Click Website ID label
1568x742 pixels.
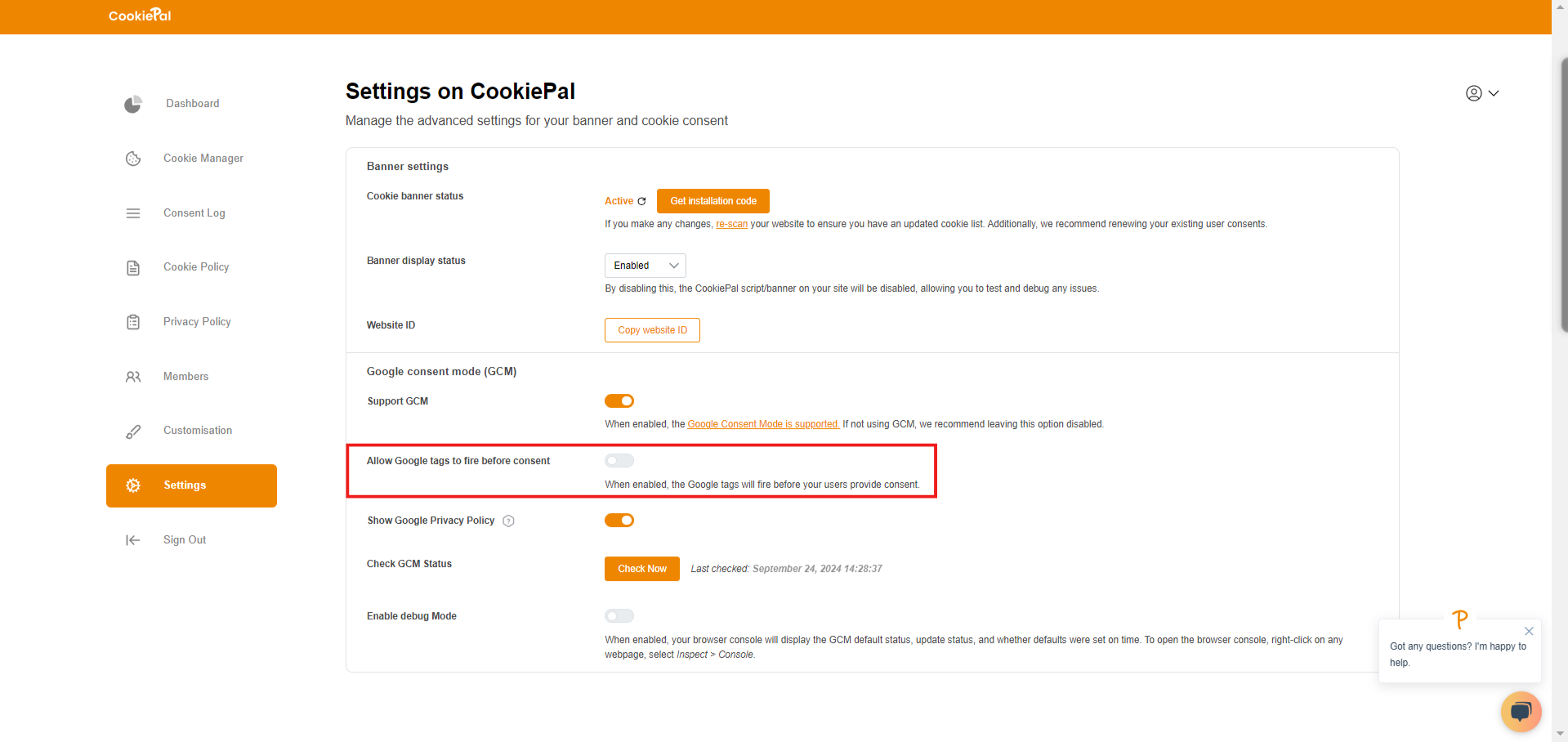(391, 325)
